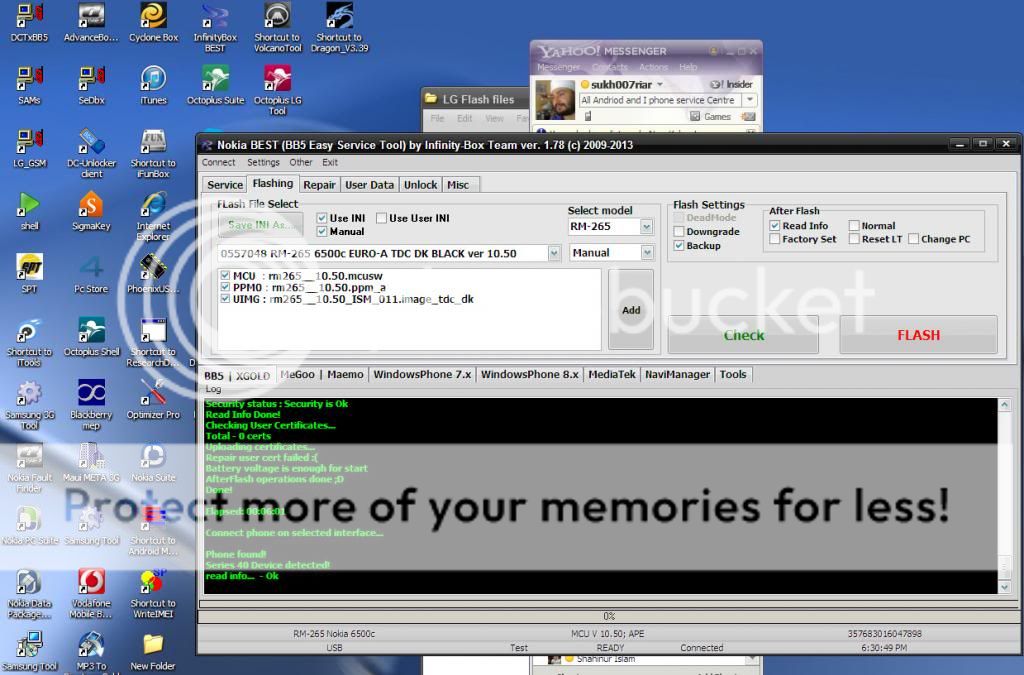Open the Yahoo status message dropdown arrow
The width and height of the screenshot is (1024, 675).
click(x=750, y=100)
